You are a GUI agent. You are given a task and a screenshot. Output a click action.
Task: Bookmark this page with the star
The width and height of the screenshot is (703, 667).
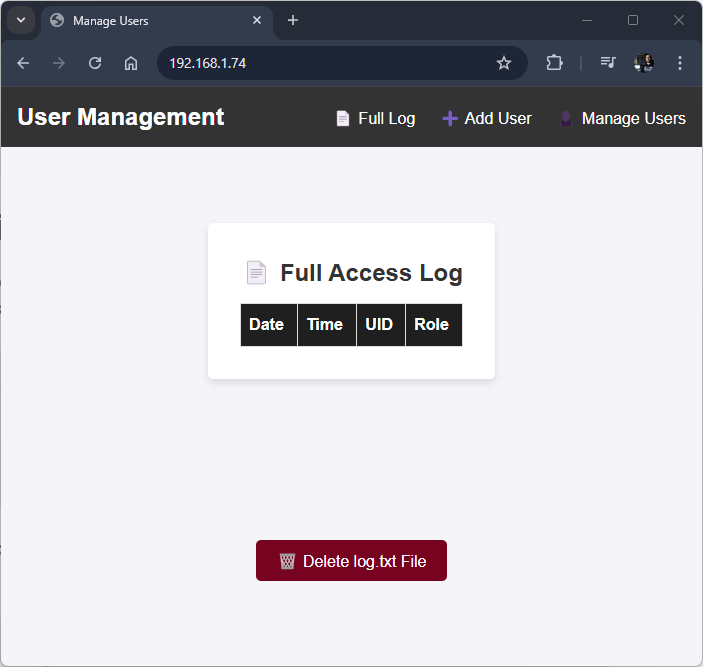[x=504, y=63]
